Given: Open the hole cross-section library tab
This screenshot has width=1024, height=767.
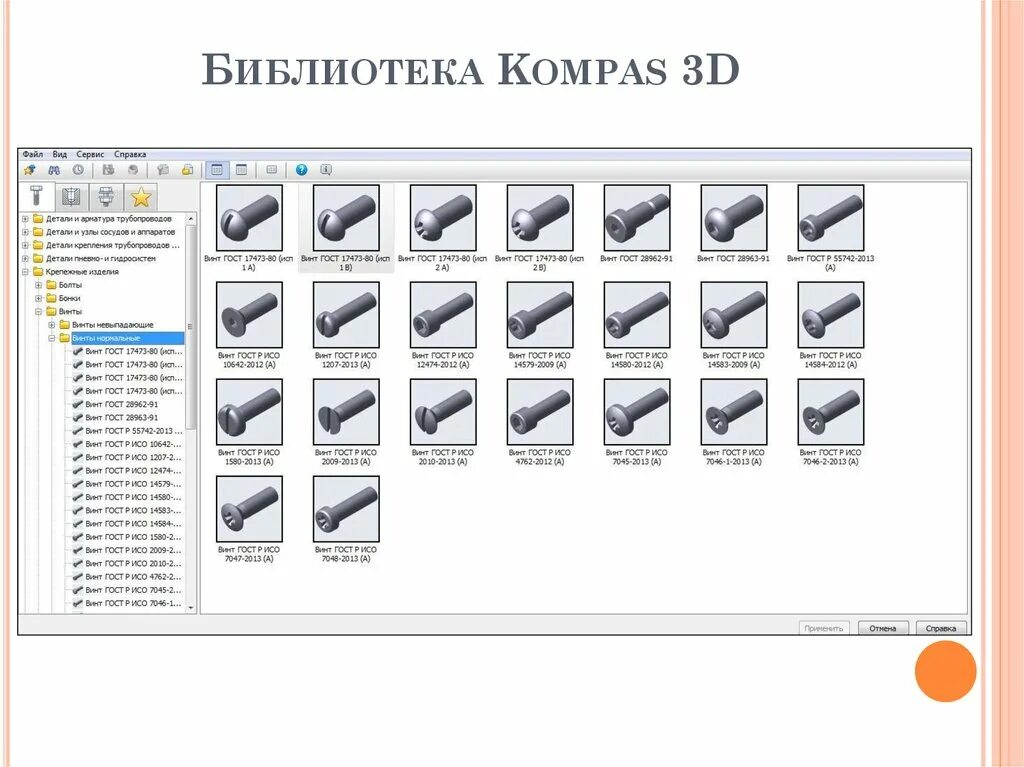Looking at the screenshot, I should (71, 196).
